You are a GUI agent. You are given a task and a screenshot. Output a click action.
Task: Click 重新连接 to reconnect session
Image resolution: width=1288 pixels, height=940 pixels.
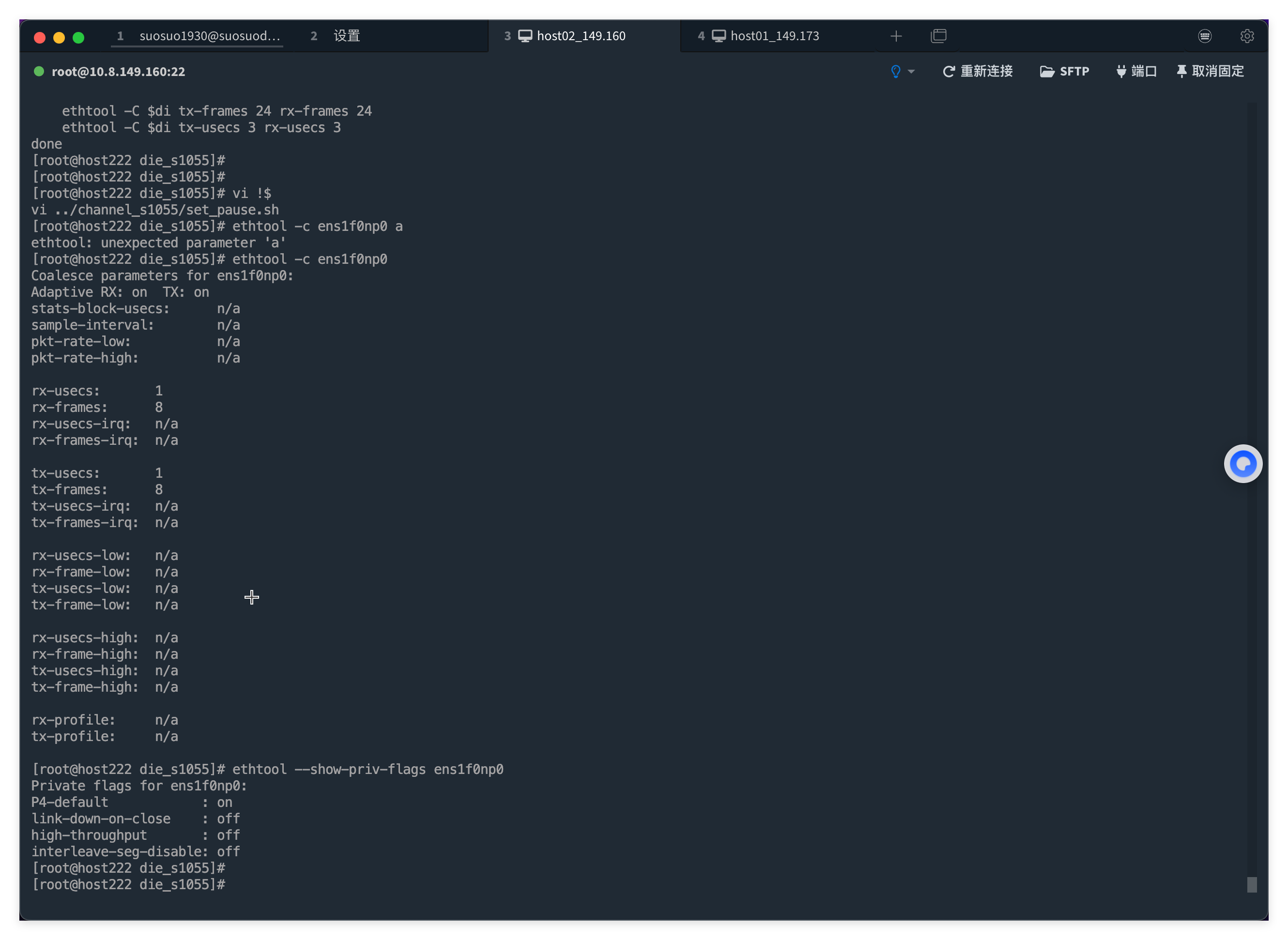(x=977, y=72)
